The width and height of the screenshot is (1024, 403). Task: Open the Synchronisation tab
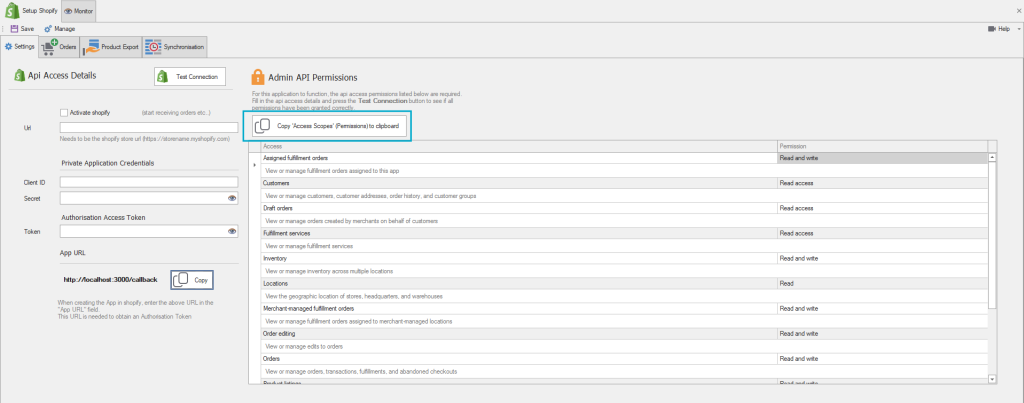(x=174, y=47)
